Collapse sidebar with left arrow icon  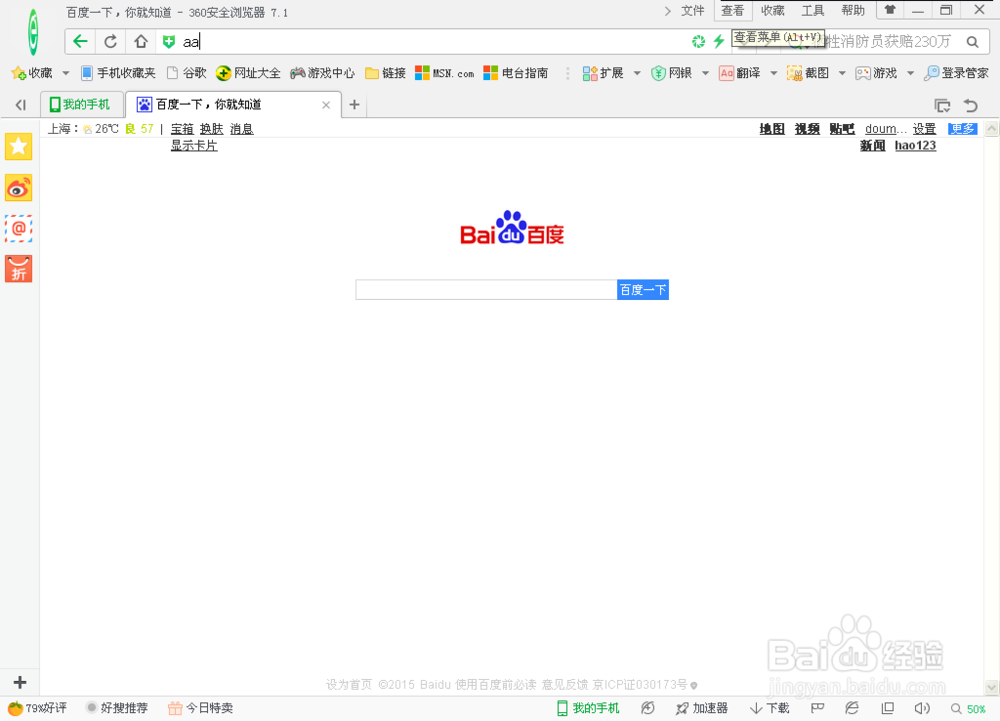(20, 105)
